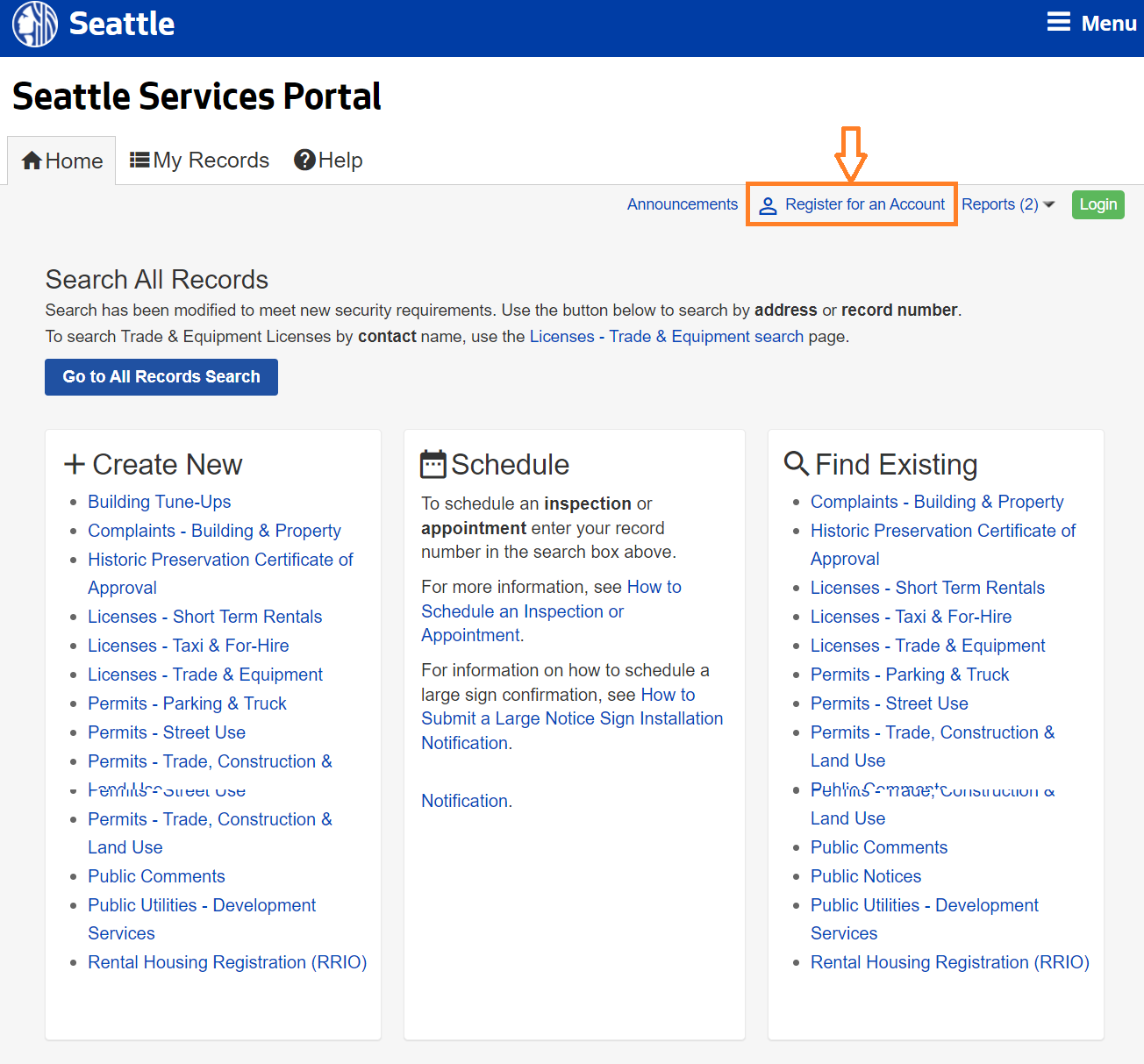Create new Rental Housing Registration (RRIO)
The width and height of the screenshot is (1144, 1064).
[x=227, y=962]
